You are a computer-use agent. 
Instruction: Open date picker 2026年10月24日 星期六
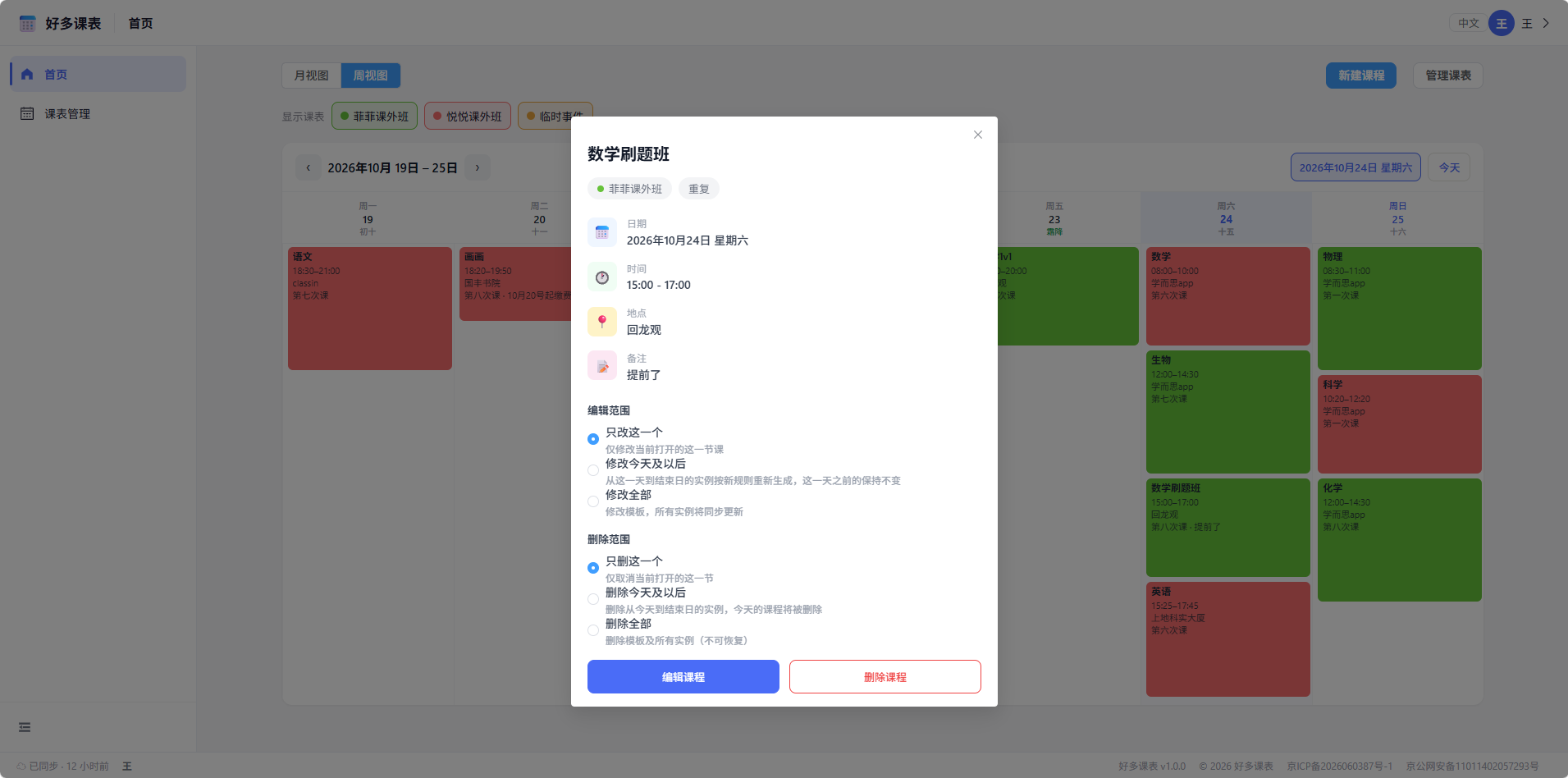(1355, 167)
